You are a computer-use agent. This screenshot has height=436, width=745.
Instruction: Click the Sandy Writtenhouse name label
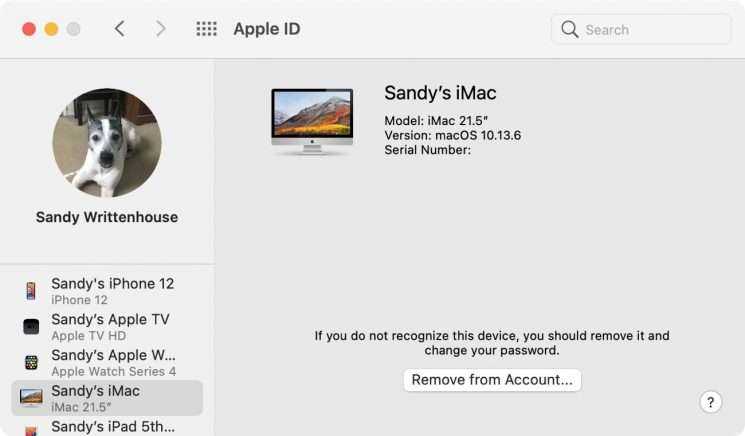[107, 217]
